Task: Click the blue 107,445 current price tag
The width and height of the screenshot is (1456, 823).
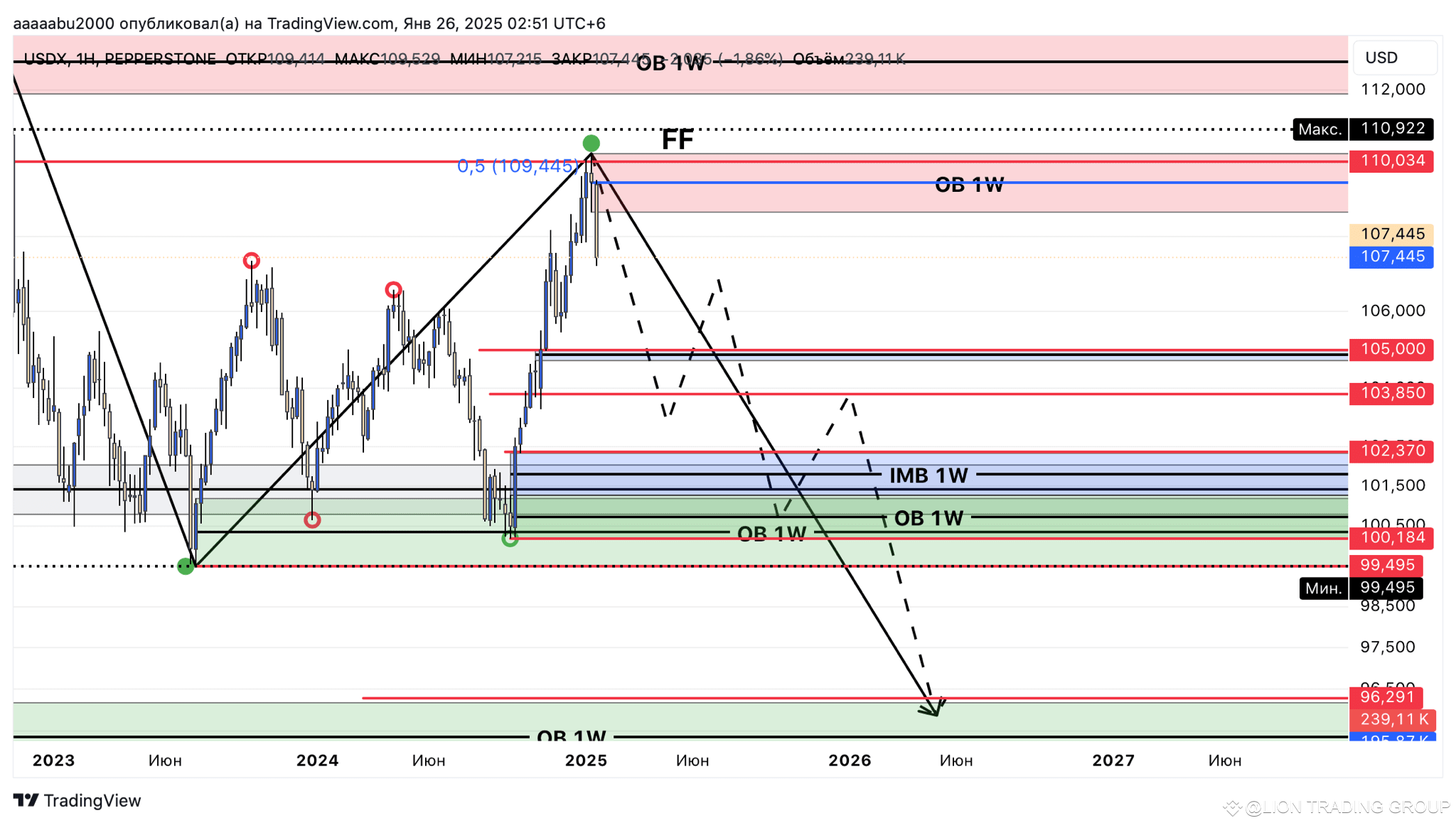Action: (x=1391, y=257)
